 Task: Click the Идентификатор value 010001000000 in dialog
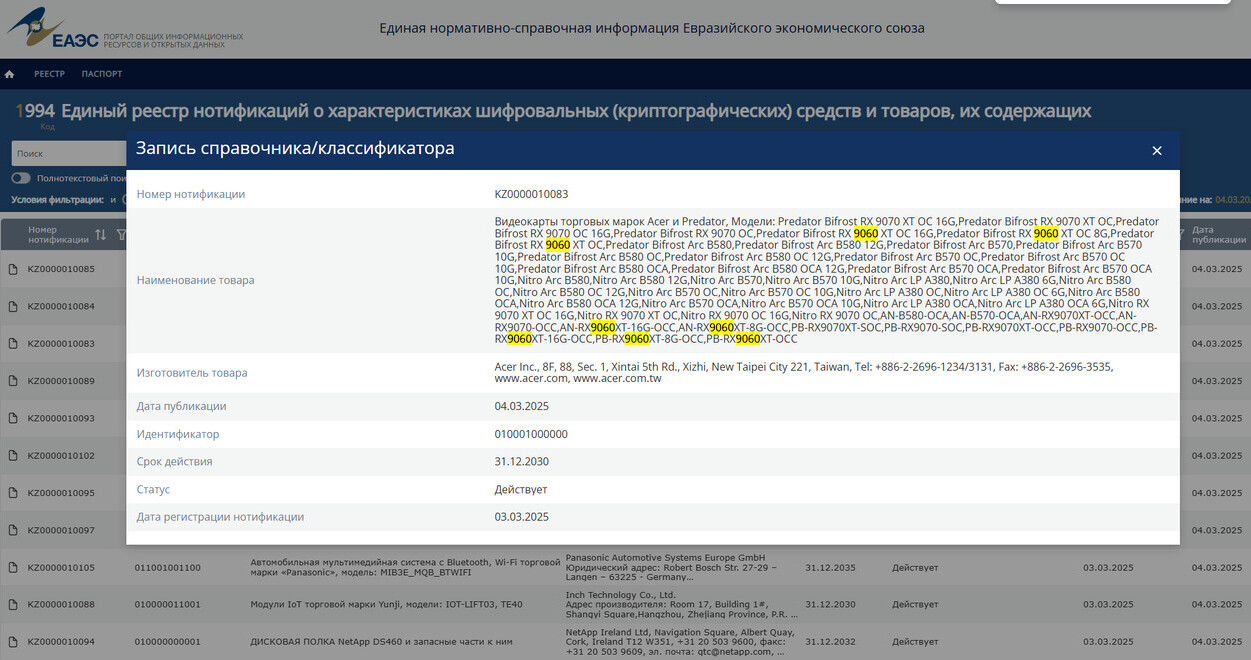tap(531, 434)
